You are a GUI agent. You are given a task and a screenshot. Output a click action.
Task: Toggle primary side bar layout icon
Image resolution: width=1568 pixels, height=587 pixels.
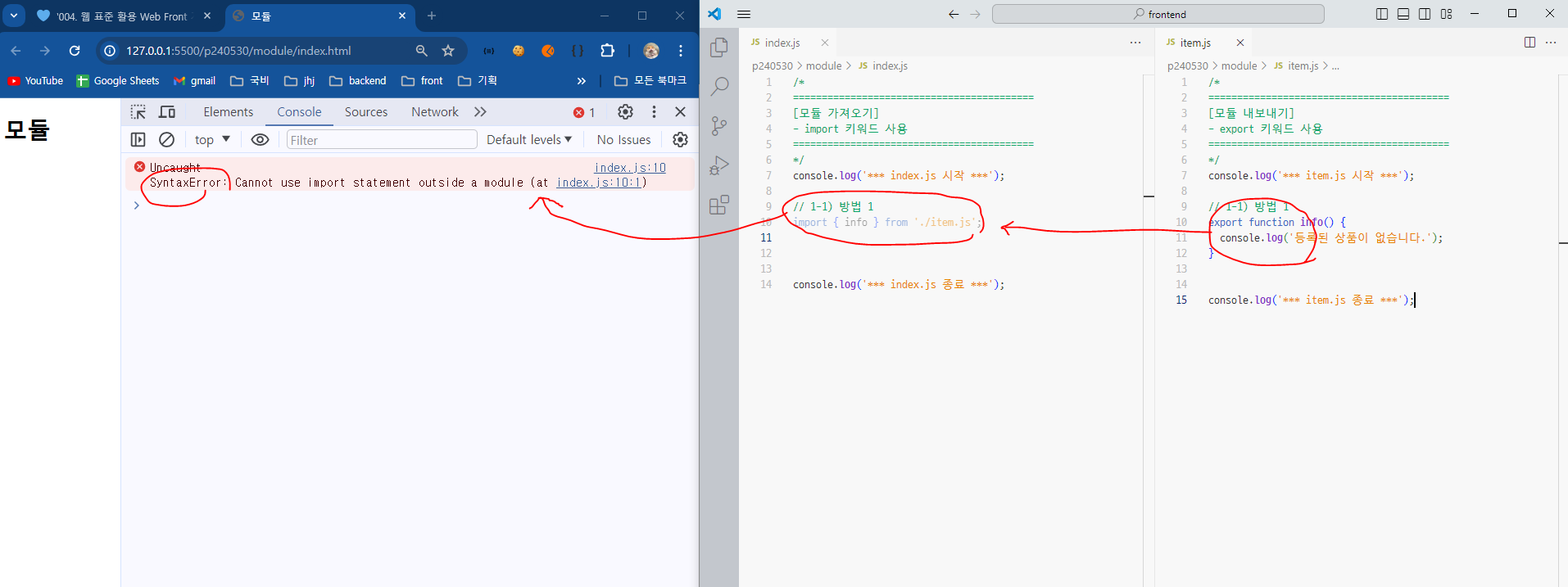(1382, 14)
